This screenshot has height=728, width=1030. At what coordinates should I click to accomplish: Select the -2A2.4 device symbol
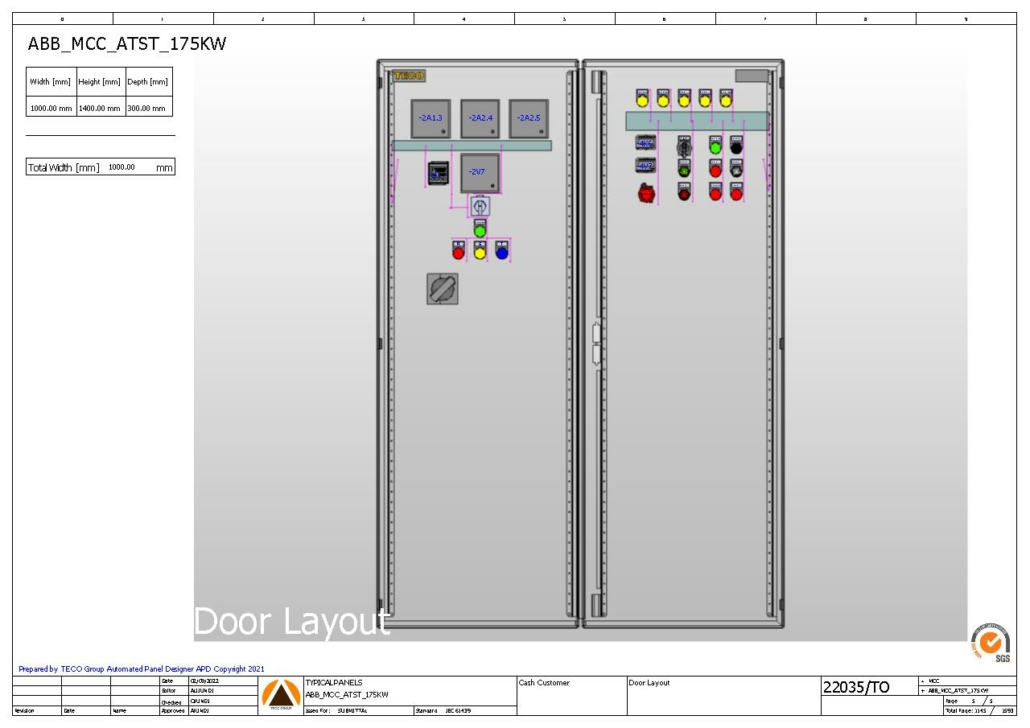click(480, 118)
